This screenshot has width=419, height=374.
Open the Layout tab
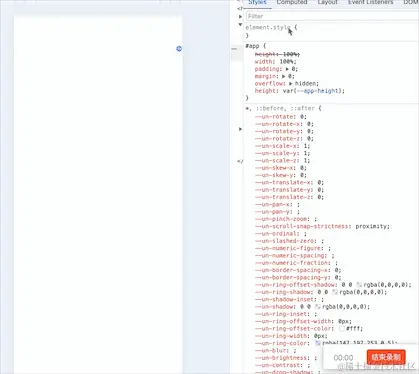tap(327, 2)
